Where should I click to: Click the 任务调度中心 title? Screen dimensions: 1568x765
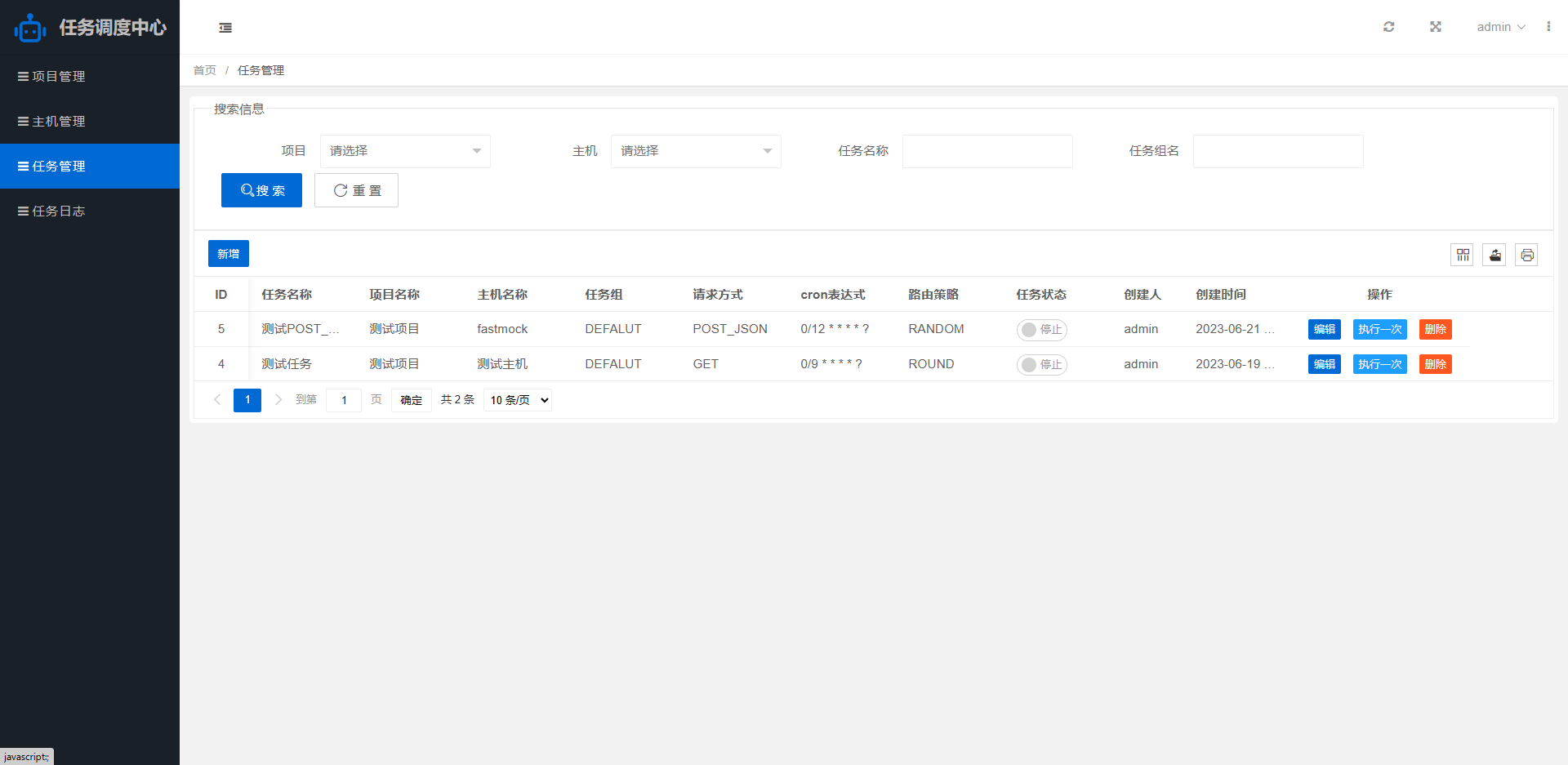coord(113,28)
